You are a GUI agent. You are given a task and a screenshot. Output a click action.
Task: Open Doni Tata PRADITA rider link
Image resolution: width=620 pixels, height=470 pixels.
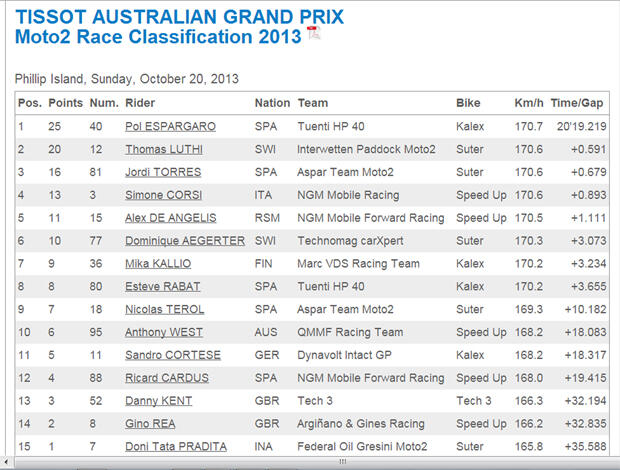click(176, 447)
